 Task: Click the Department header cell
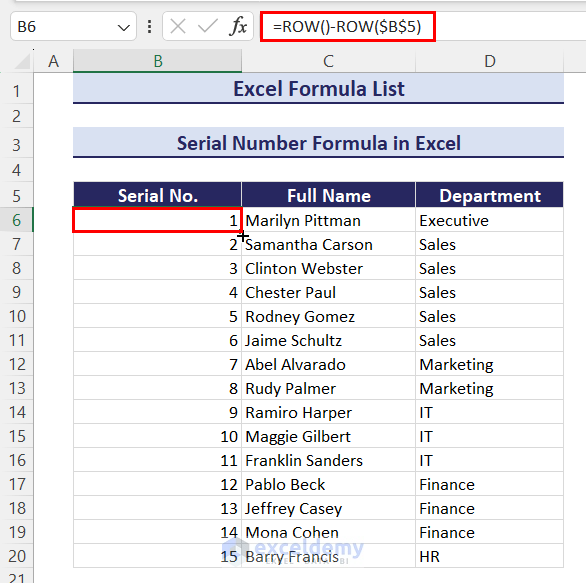pos(490,195)
